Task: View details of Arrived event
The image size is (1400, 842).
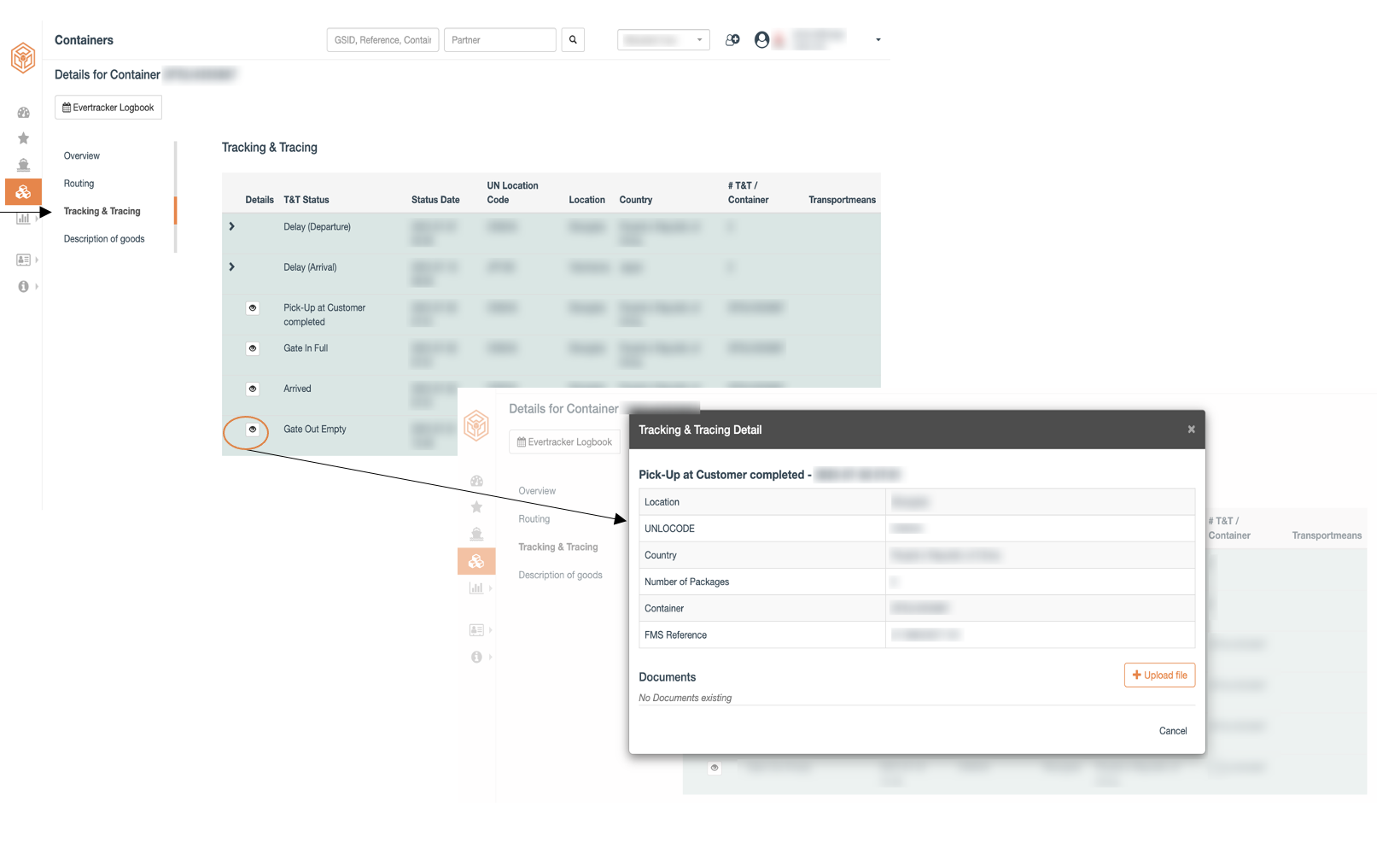Action: (253, 389)
